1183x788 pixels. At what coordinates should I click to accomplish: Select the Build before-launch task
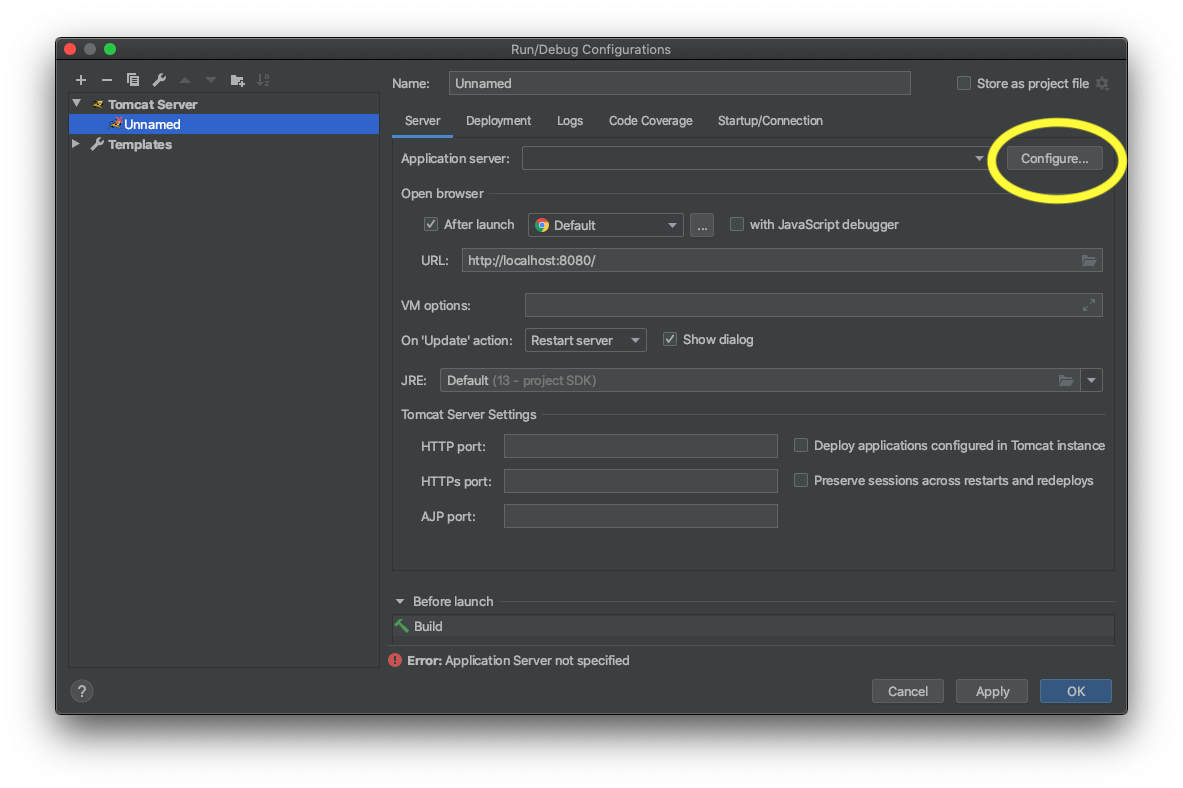(753, 626)
